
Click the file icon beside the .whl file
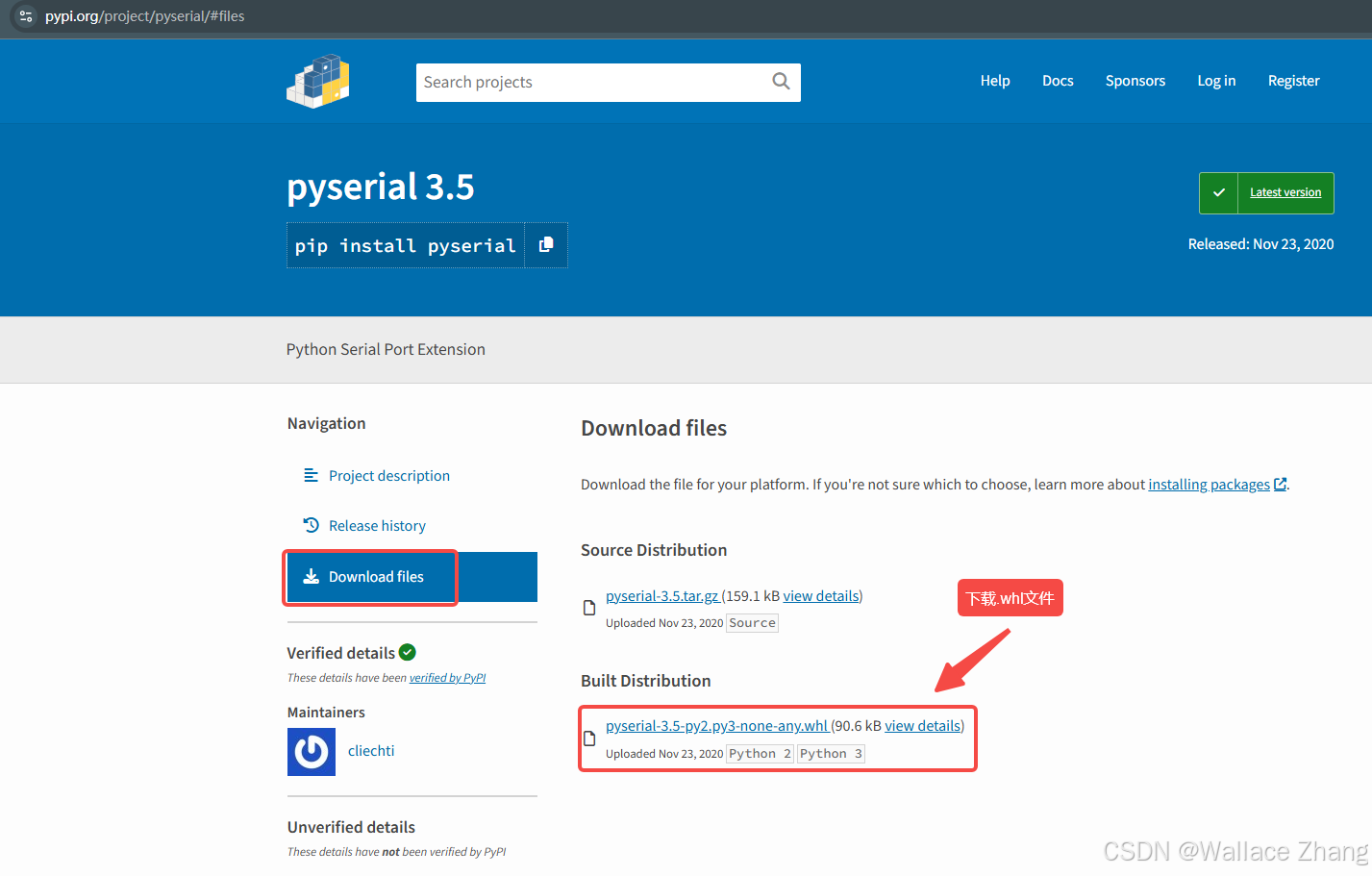589,738
